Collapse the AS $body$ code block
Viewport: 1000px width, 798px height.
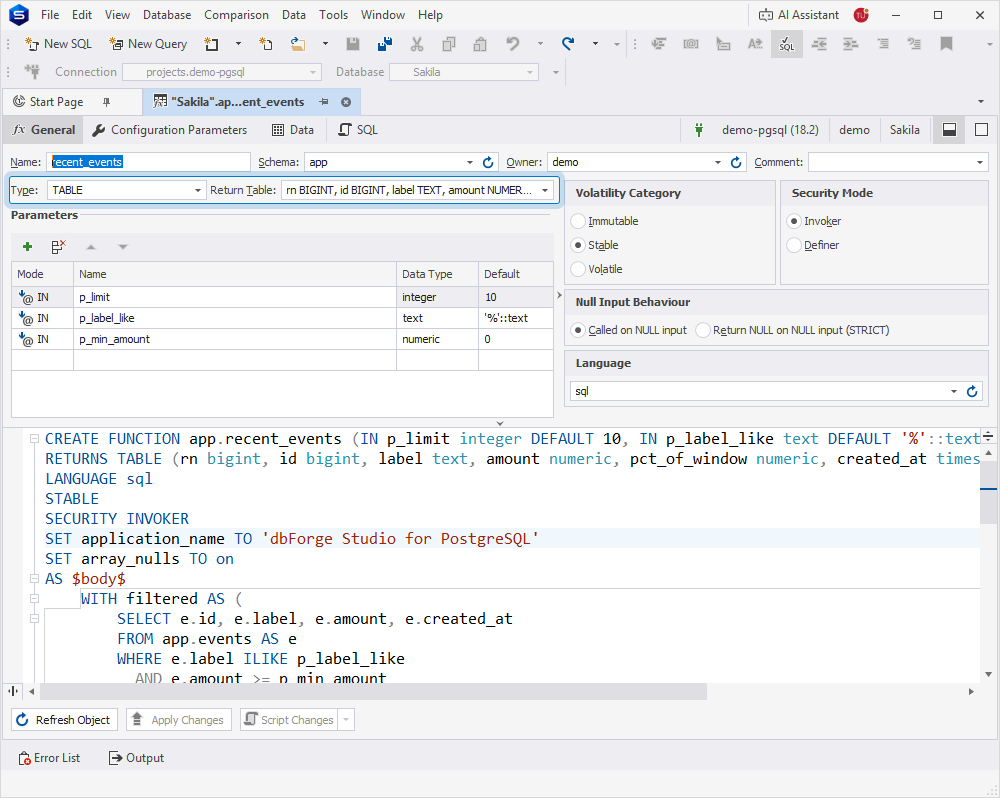click(x=34, y=579)
